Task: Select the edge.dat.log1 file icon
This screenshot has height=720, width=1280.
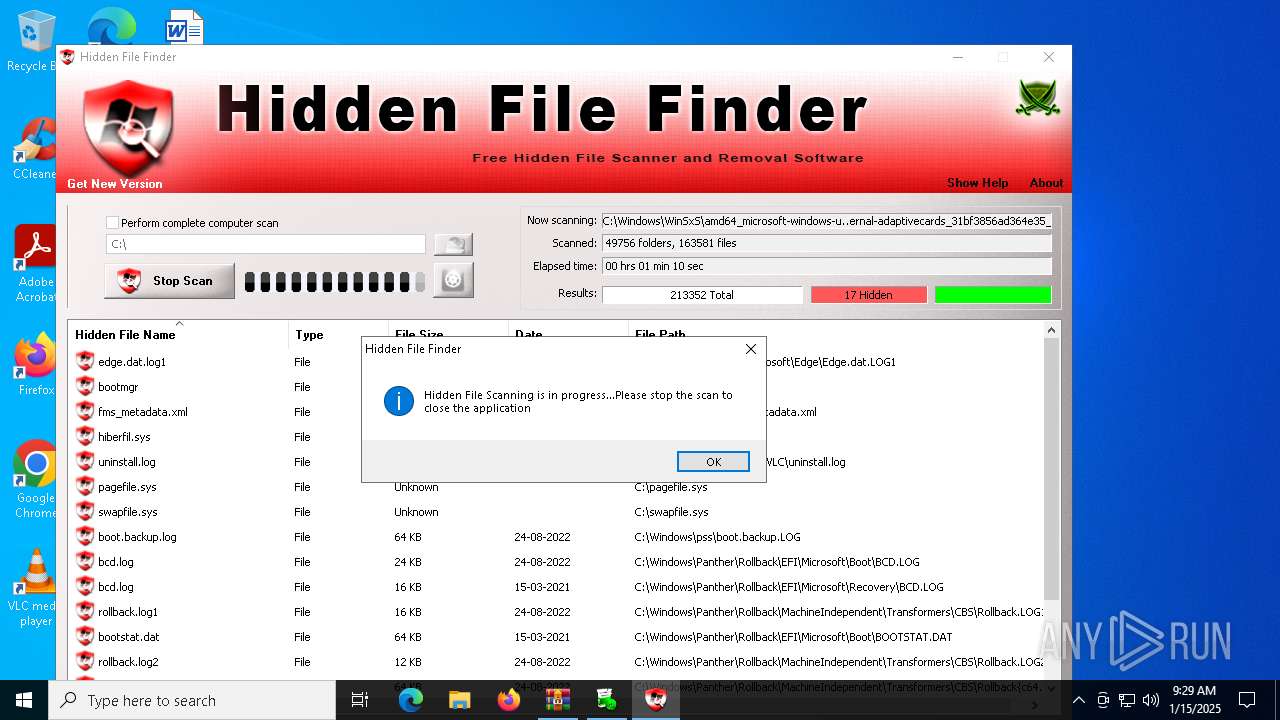Action: point(85,362)
